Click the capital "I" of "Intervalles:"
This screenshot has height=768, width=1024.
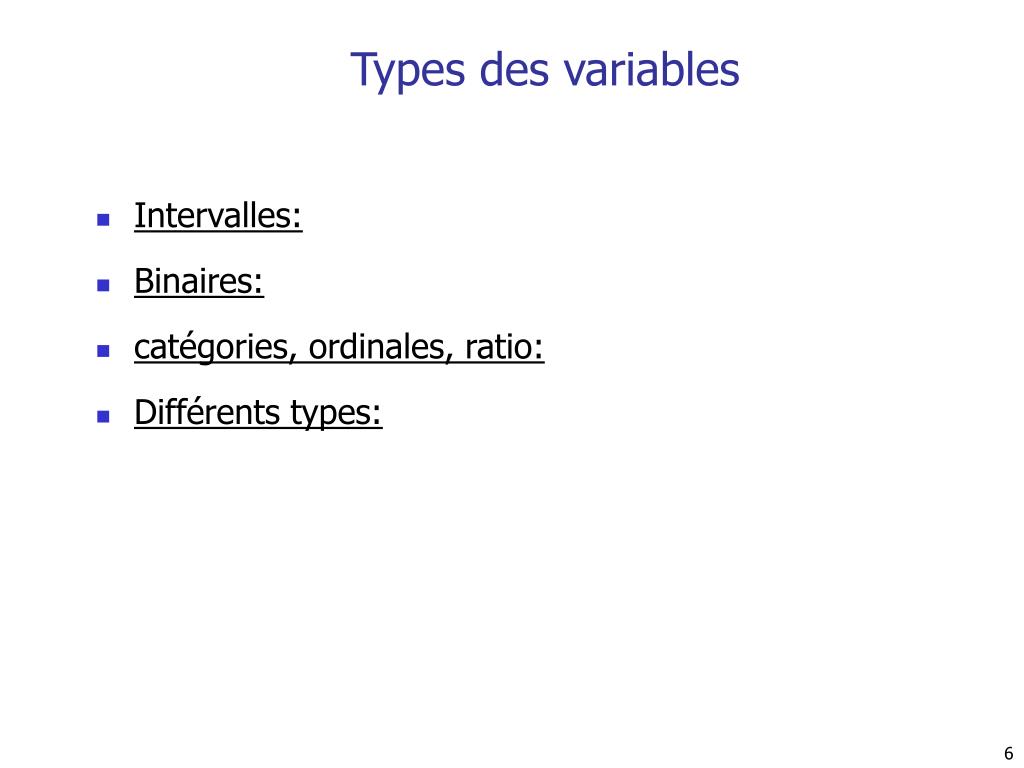point(138,216)
